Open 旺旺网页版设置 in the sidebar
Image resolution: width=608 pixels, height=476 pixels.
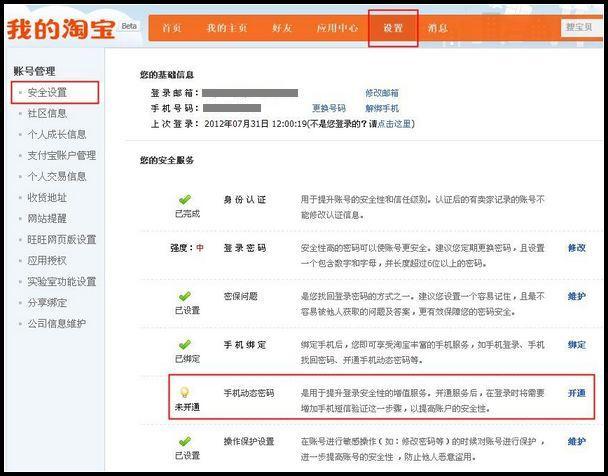61,239
